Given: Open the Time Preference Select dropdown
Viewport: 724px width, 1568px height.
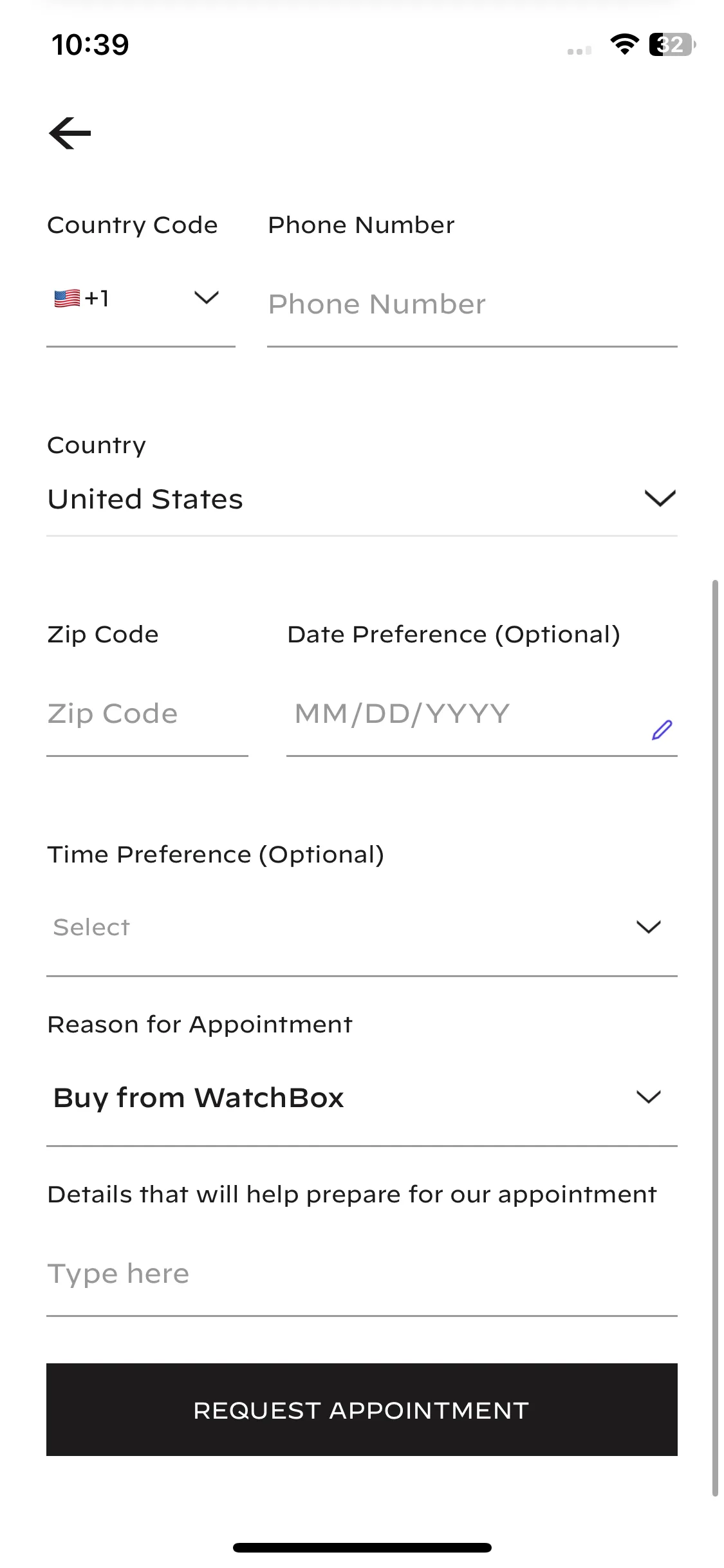Looking at the screenshot, I should (362, 927).
